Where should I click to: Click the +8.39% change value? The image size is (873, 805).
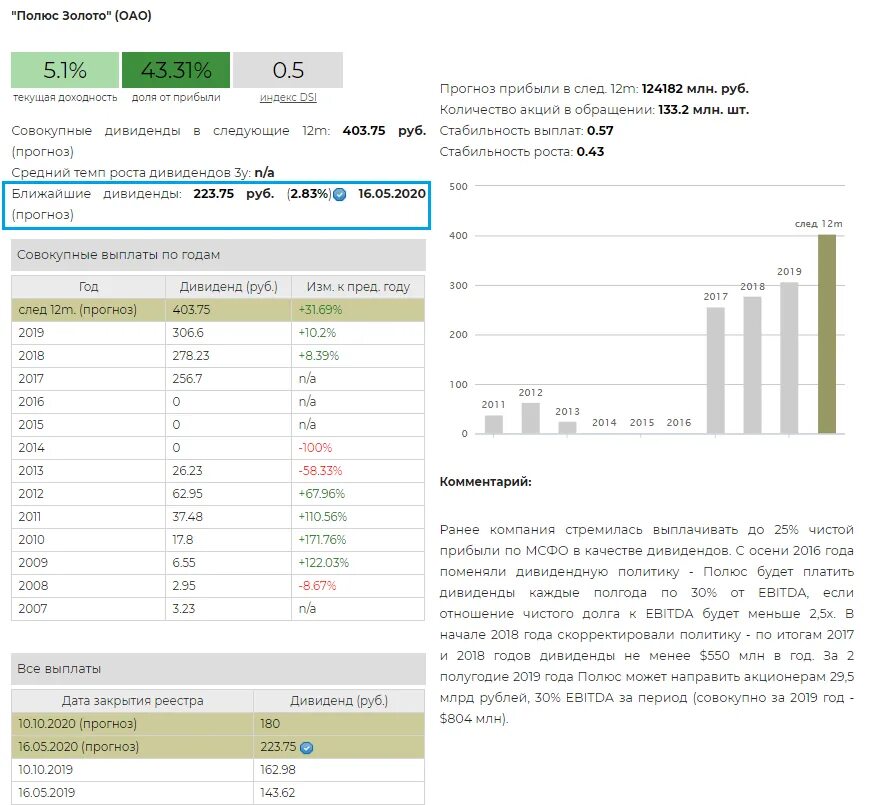tap(318, 356)
